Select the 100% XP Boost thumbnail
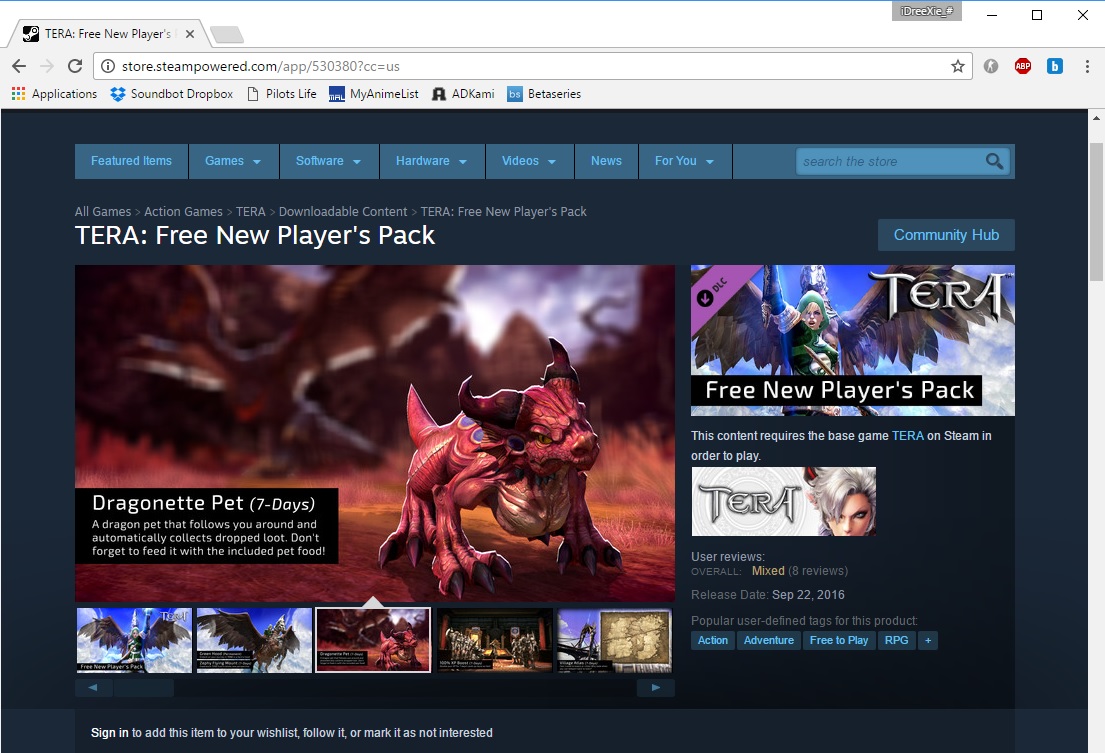The height and width of the screenshot is (753, 1105). 494,640
